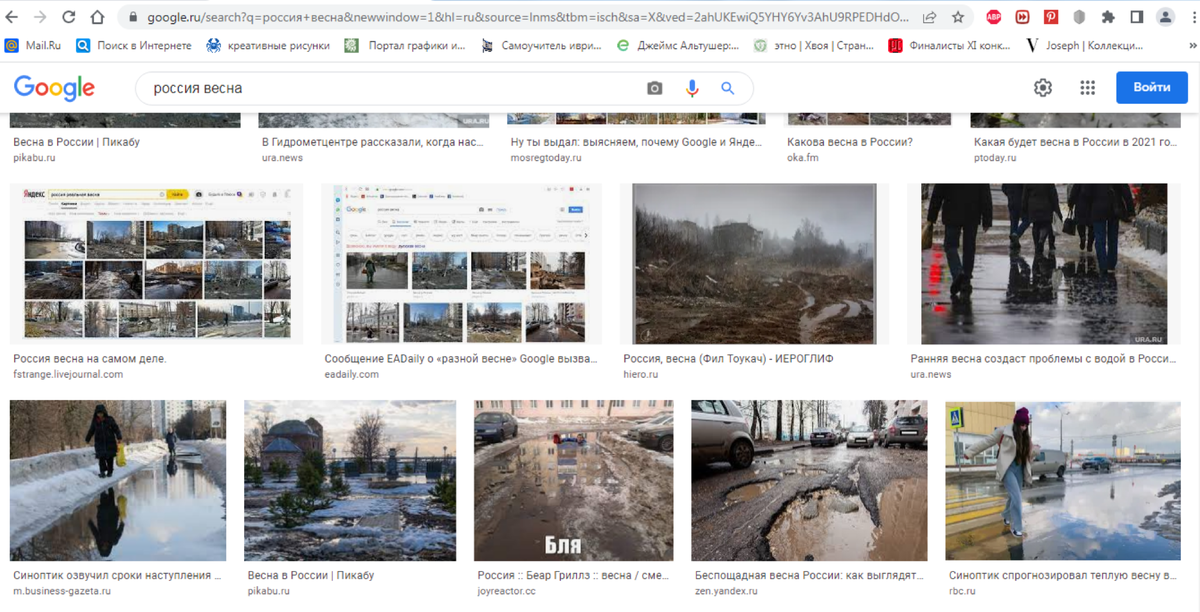Open the people walking on wet pavement image
This screenshot has width=1200, height=612.
coord(1044,264)
